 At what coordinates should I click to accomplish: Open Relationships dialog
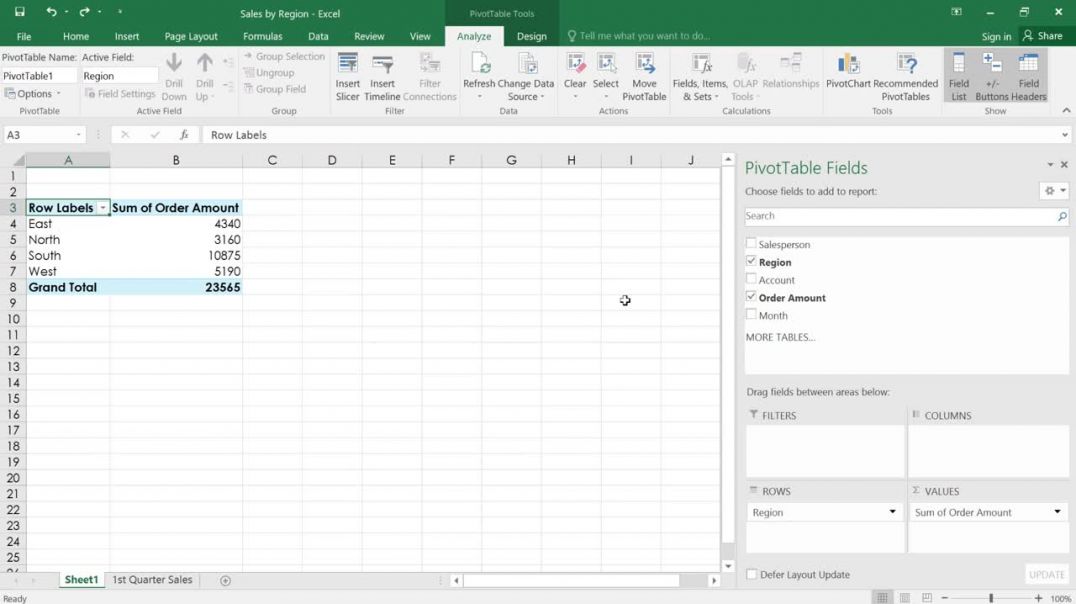791,71
